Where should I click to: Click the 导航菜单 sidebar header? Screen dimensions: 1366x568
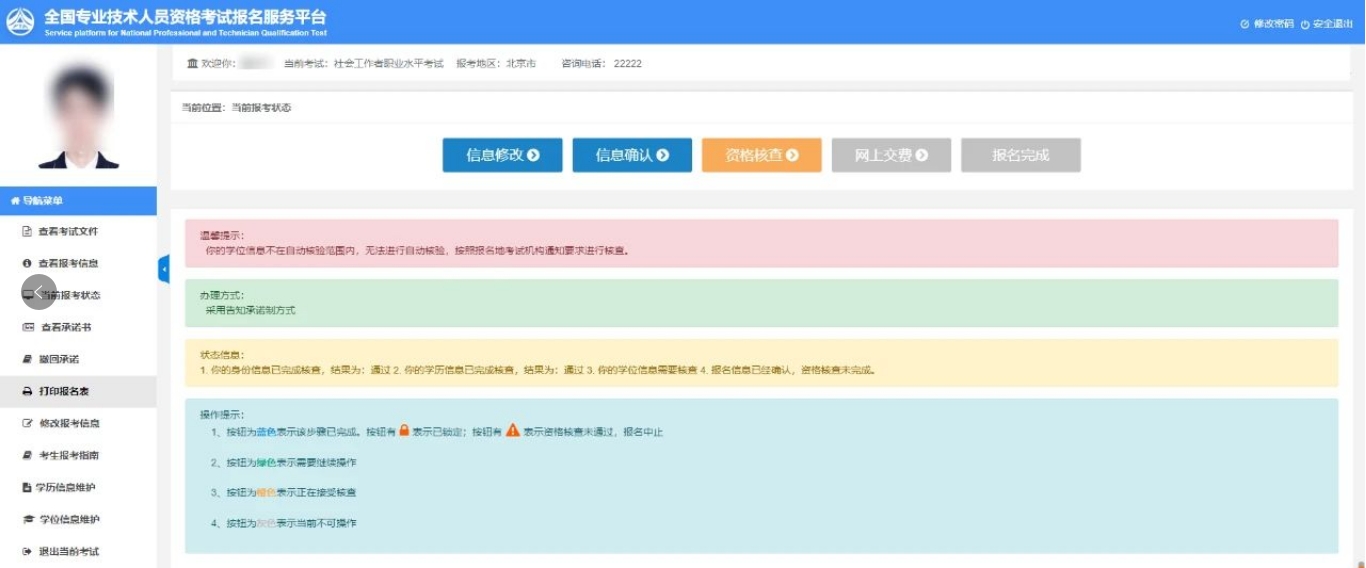78,201
